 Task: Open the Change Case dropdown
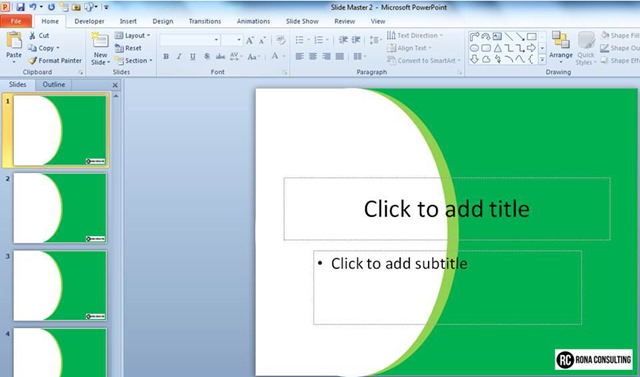[x=253, y=57]
